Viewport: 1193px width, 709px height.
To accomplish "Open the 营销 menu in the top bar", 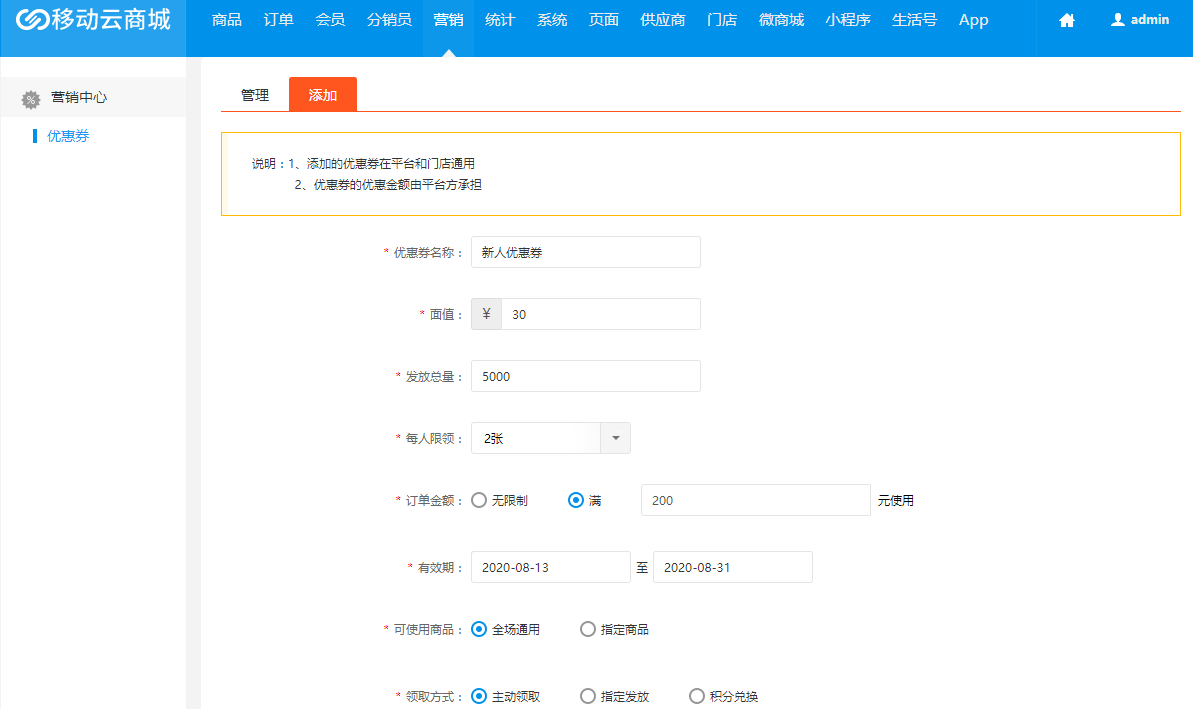I will pyautogui.click(x=448, y=19).
